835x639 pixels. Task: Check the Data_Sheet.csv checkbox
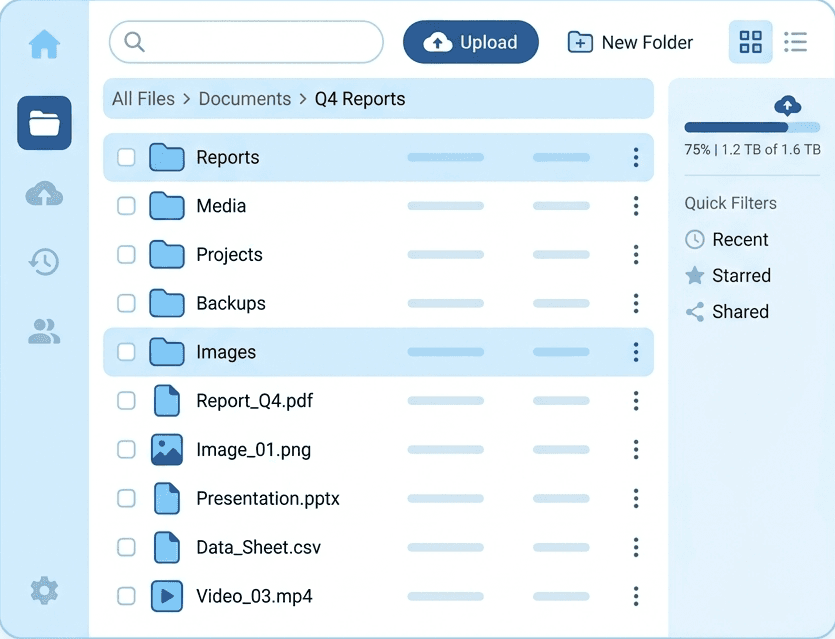(126, 547)
